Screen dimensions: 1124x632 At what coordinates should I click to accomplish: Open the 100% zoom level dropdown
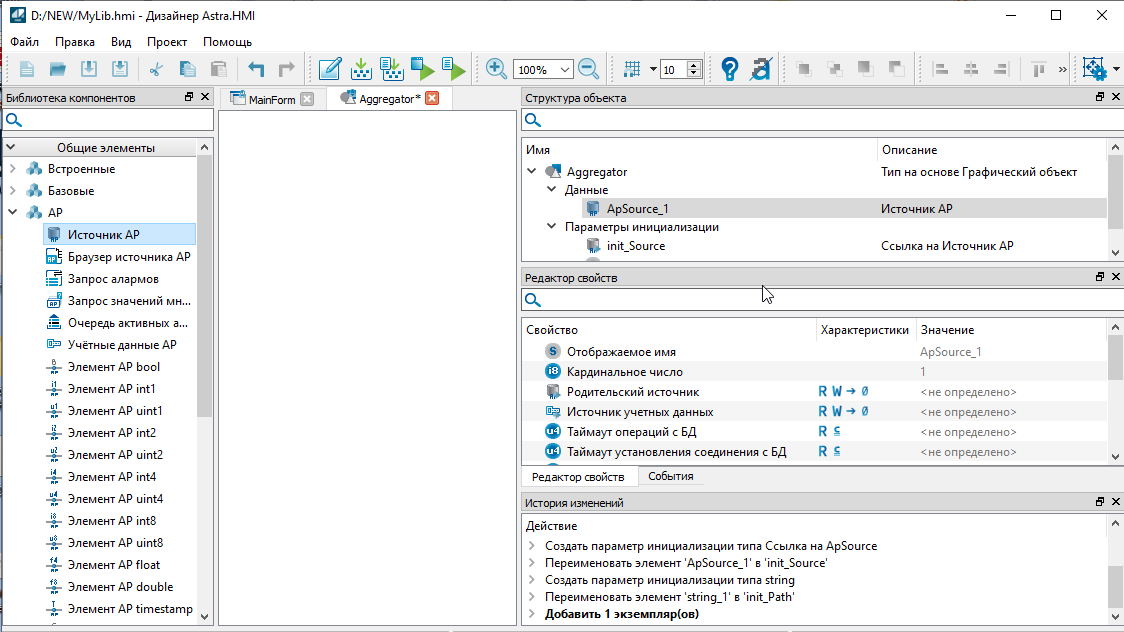click(565, 70)
